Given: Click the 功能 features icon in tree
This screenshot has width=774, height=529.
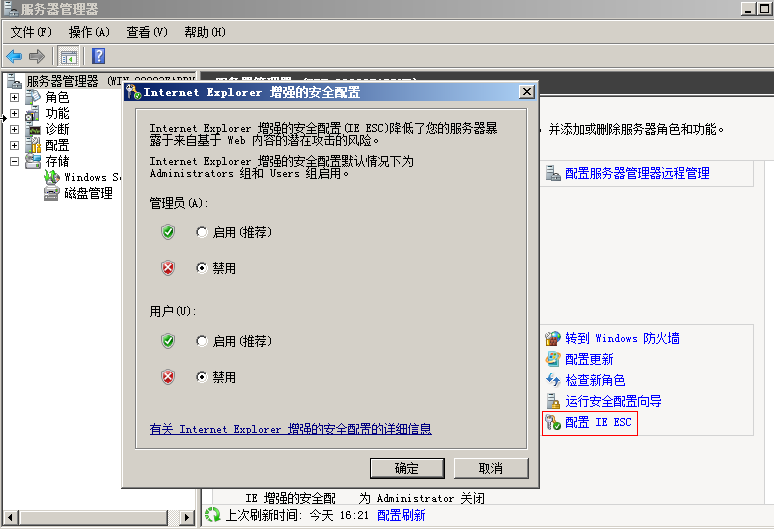Looking at the screenshot, I should click(x=33, y=113).
